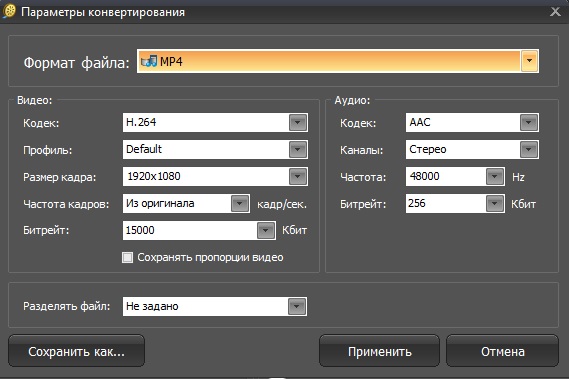Open the frame size 1920x1080 dropdown
569x379 pixels.
click(x=298, y=176)
